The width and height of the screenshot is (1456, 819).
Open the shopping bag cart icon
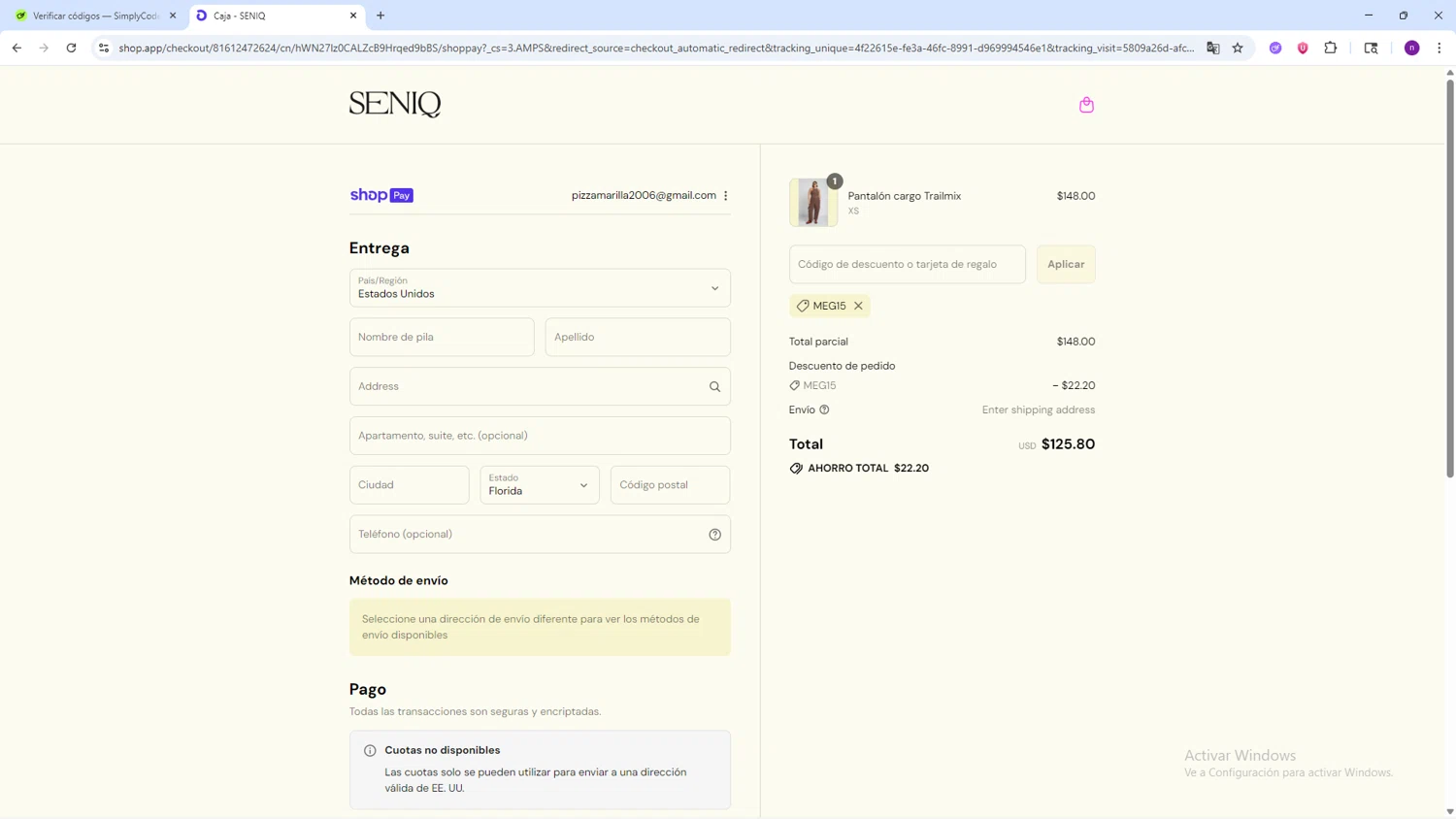[1086, 105]
